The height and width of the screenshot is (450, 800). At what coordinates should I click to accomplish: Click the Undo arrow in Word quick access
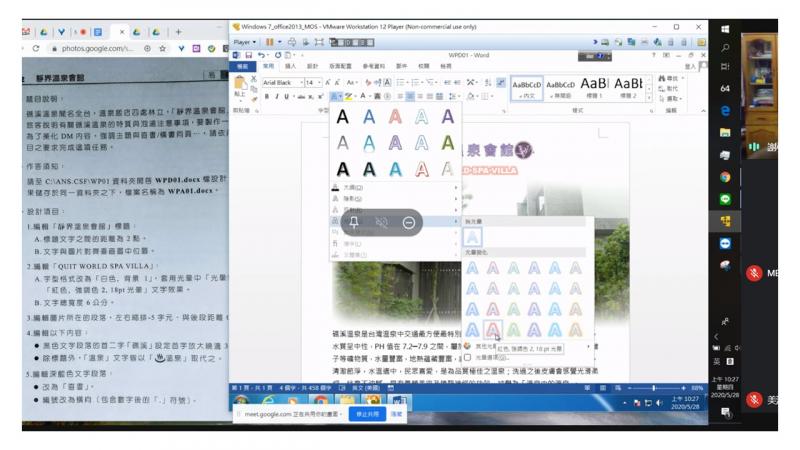point(261,55)
